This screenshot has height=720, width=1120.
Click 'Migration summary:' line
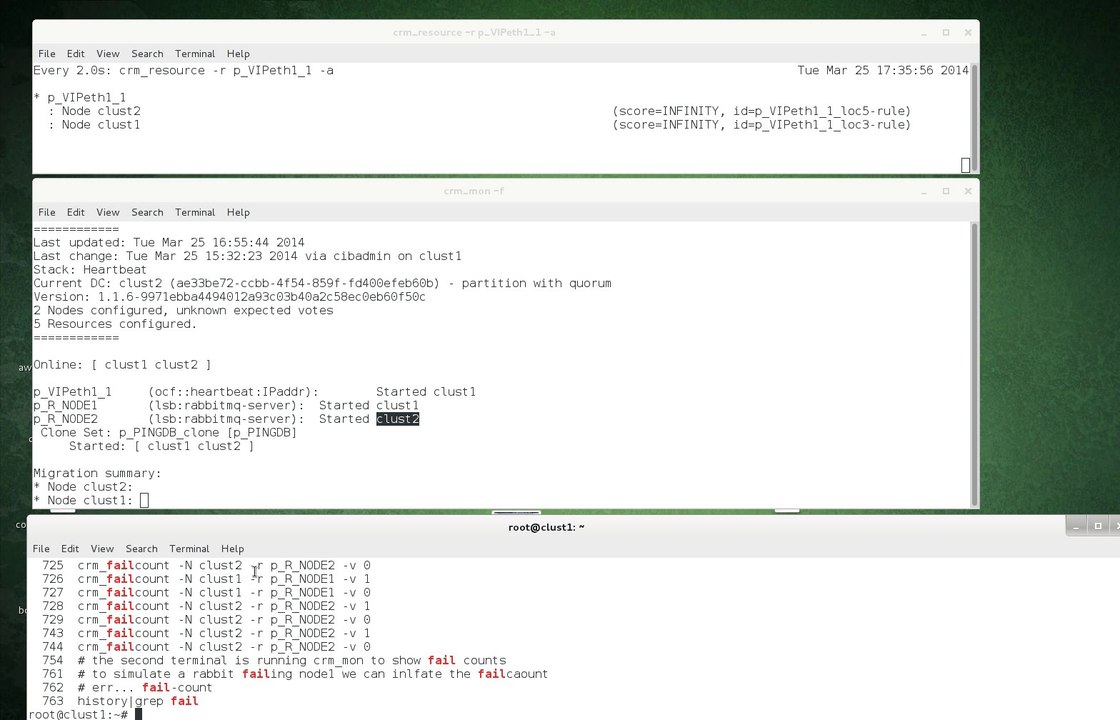pyautogui.click(x=97, y=473)
